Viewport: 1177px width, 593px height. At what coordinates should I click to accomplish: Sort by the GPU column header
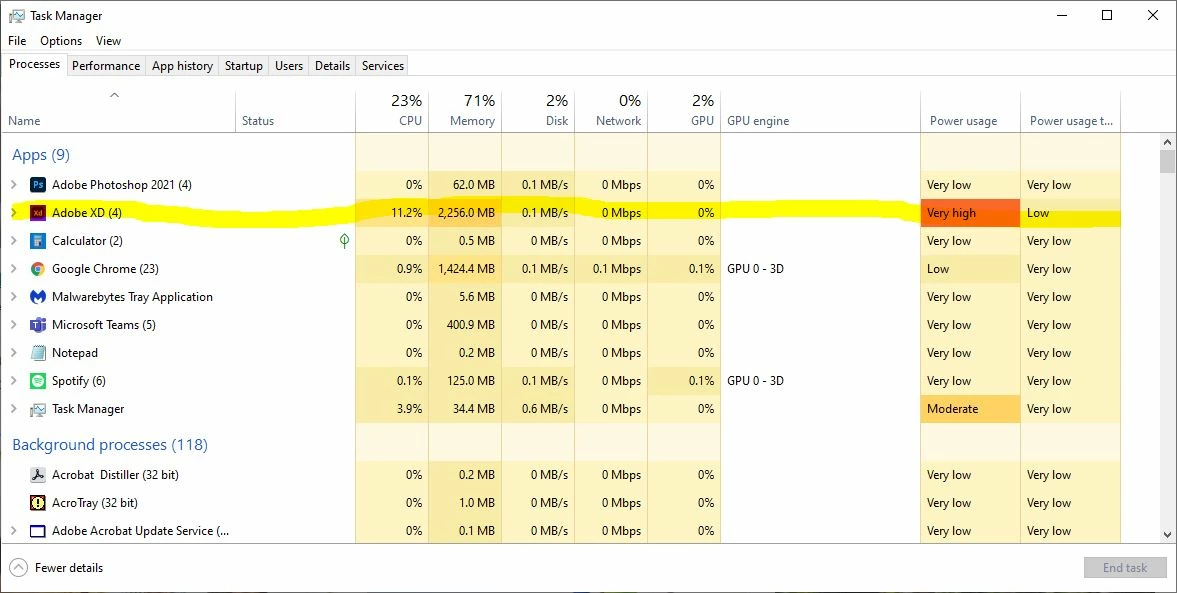(684, 112)
